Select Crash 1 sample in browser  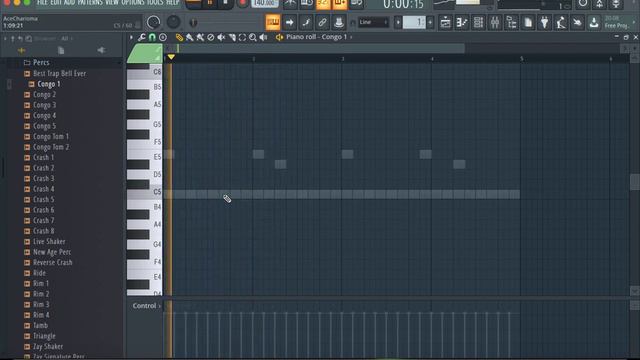coord(43,158)
